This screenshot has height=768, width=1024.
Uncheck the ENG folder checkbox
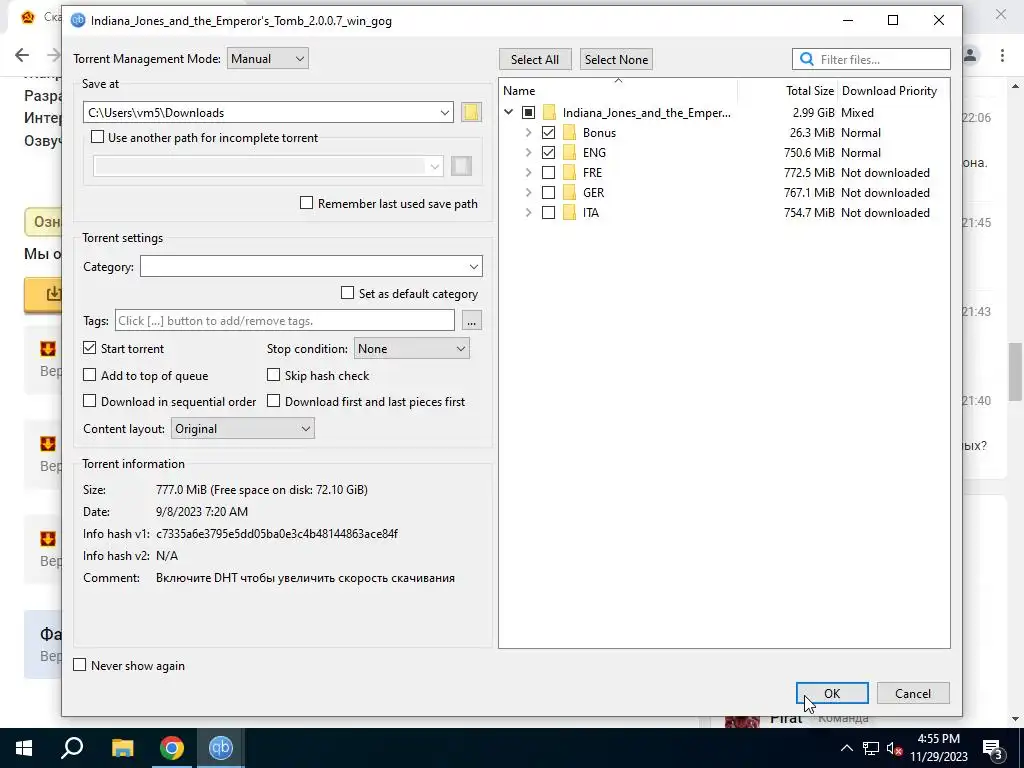pyautogui.click(x=549, y=153)
